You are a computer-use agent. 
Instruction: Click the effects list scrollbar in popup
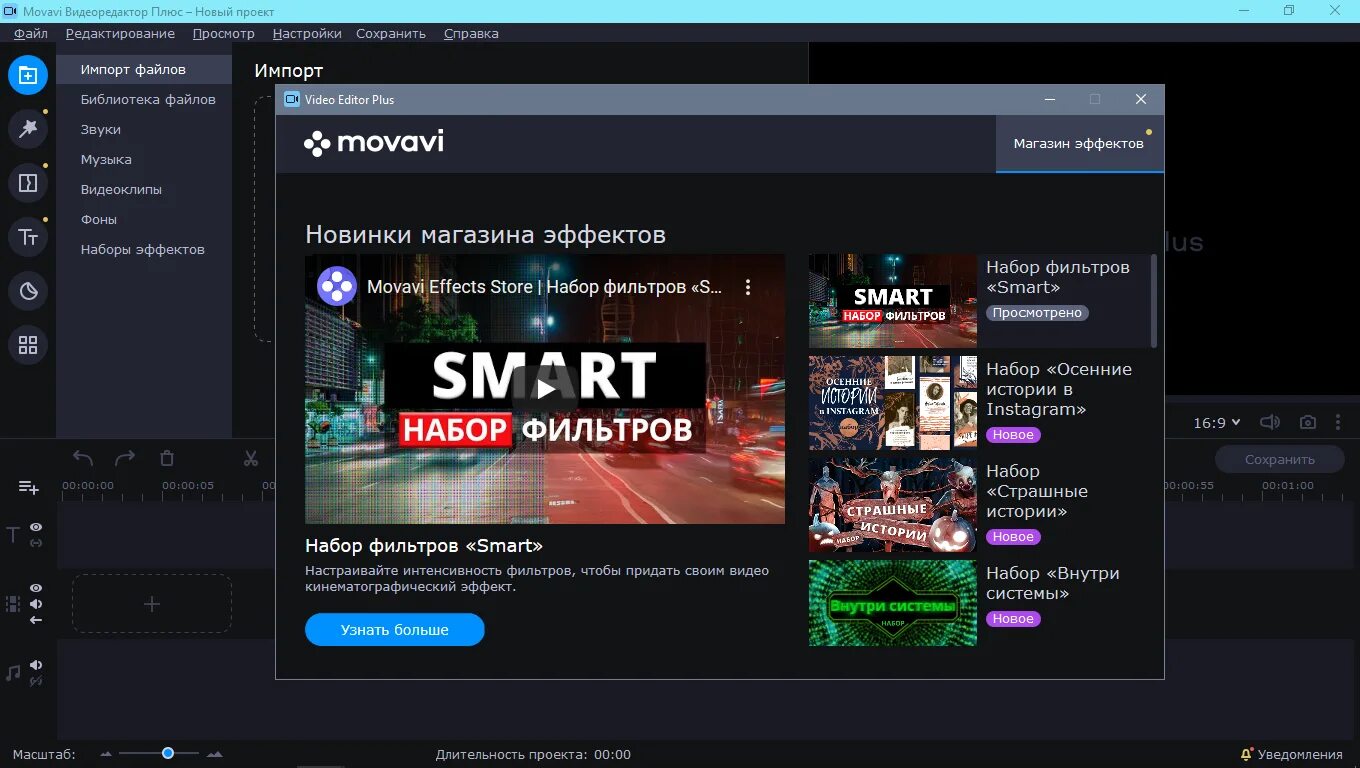tap(1153, 300)
